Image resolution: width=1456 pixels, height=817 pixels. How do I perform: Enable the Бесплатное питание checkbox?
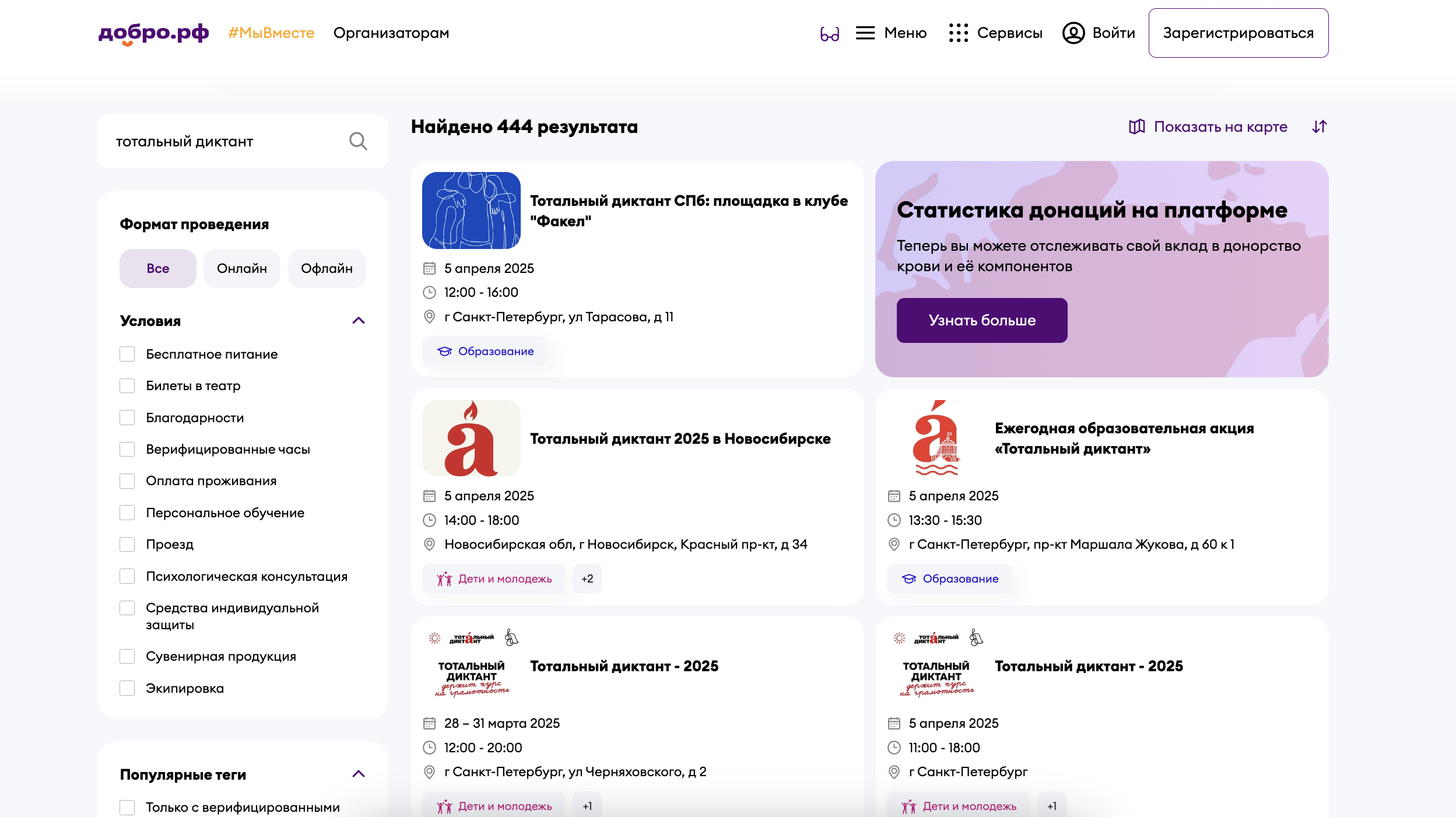[127, 354]
